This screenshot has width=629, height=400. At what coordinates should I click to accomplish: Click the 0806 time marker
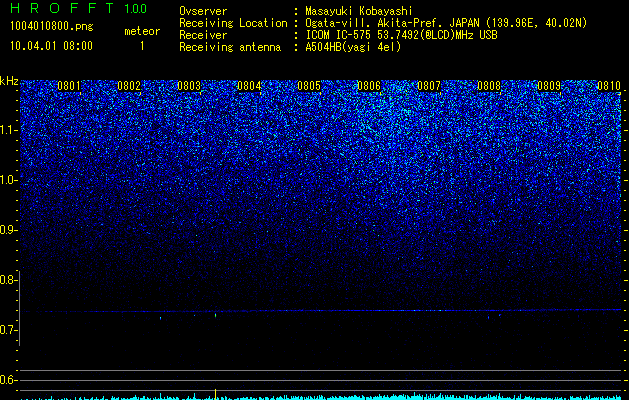(369, 86)
